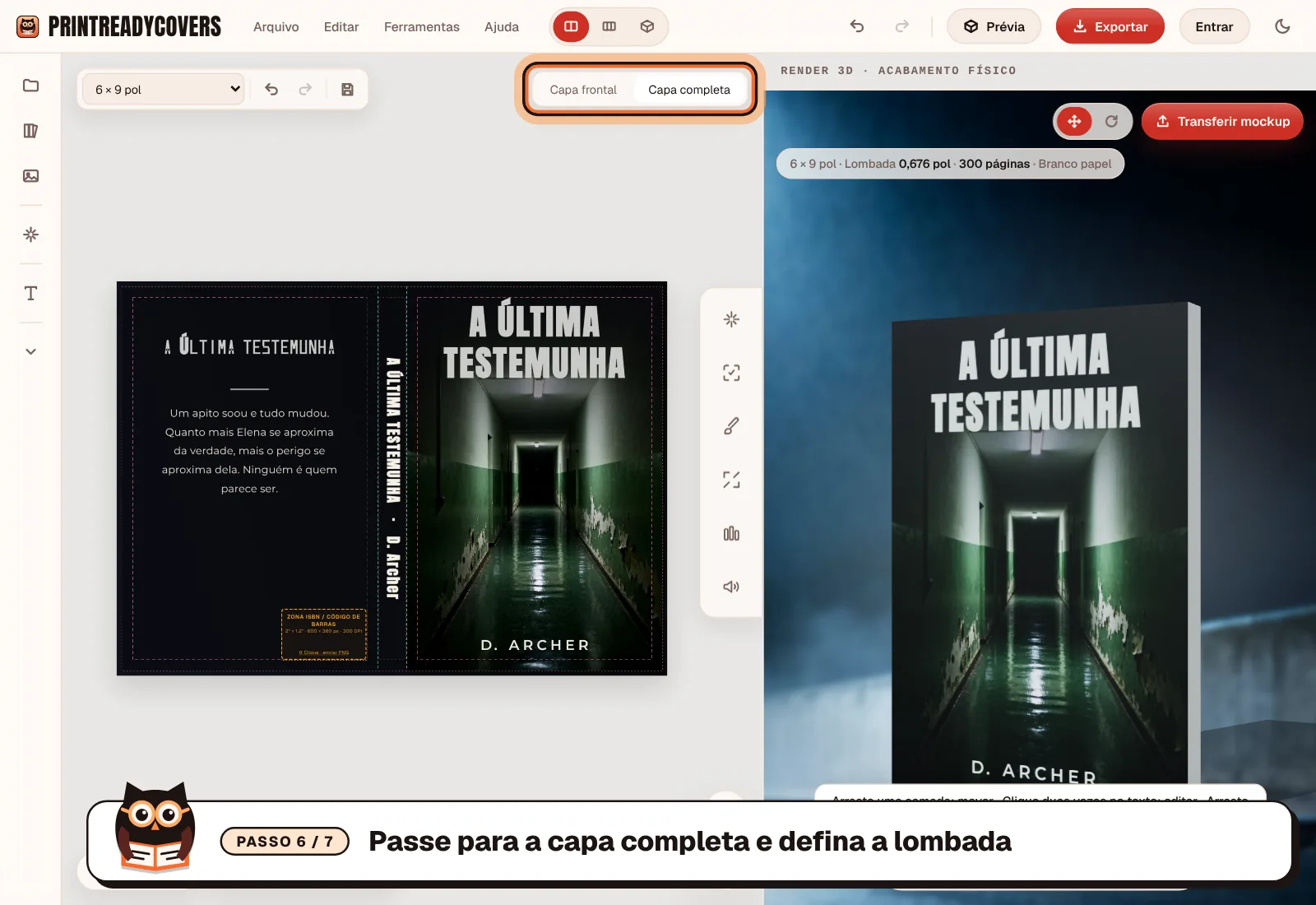Click the Exportar button

(x=1110, y=26)
